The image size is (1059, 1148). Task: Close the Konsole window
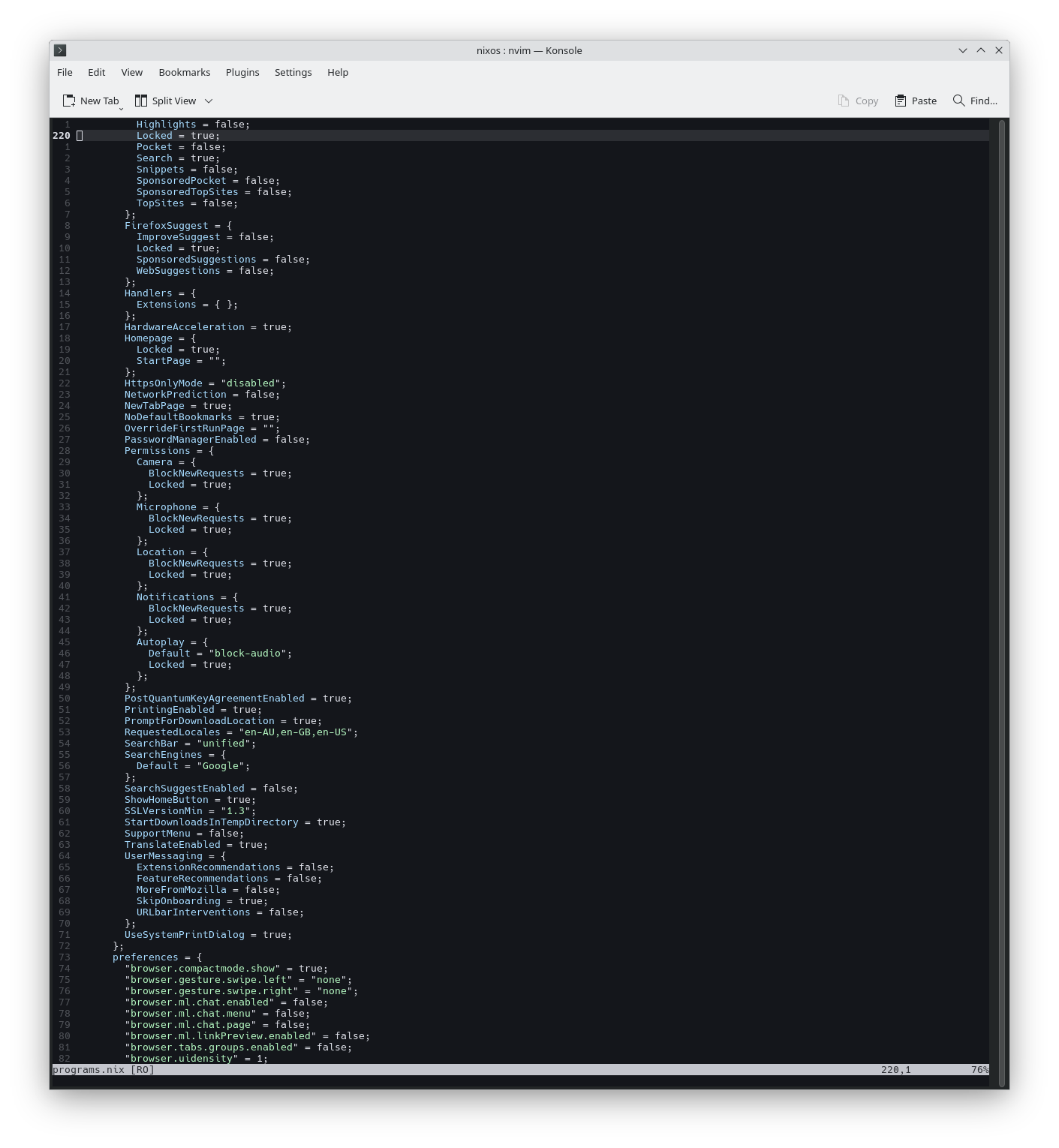[999, 50]
